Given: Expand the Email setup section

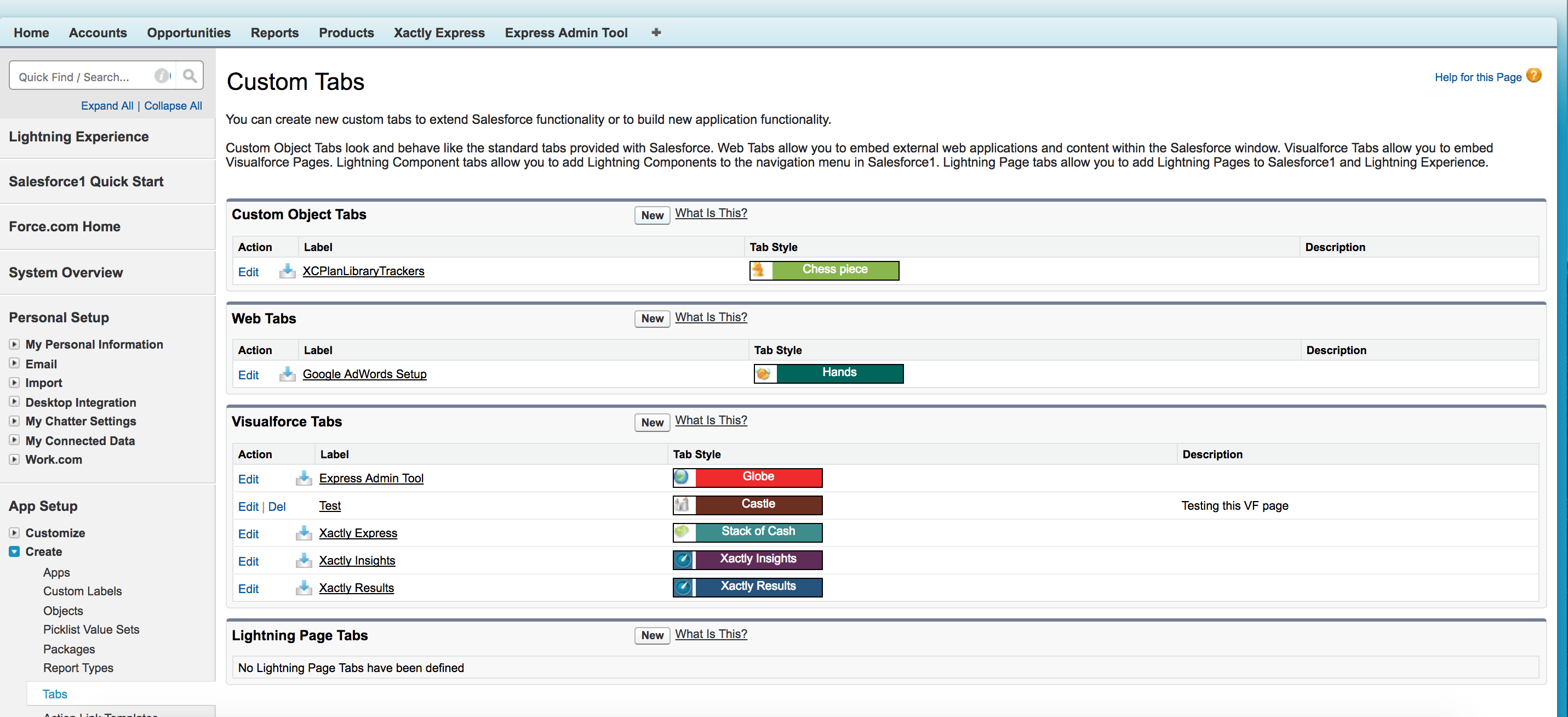Looking at the screenshot, I should tap(14, 363).
